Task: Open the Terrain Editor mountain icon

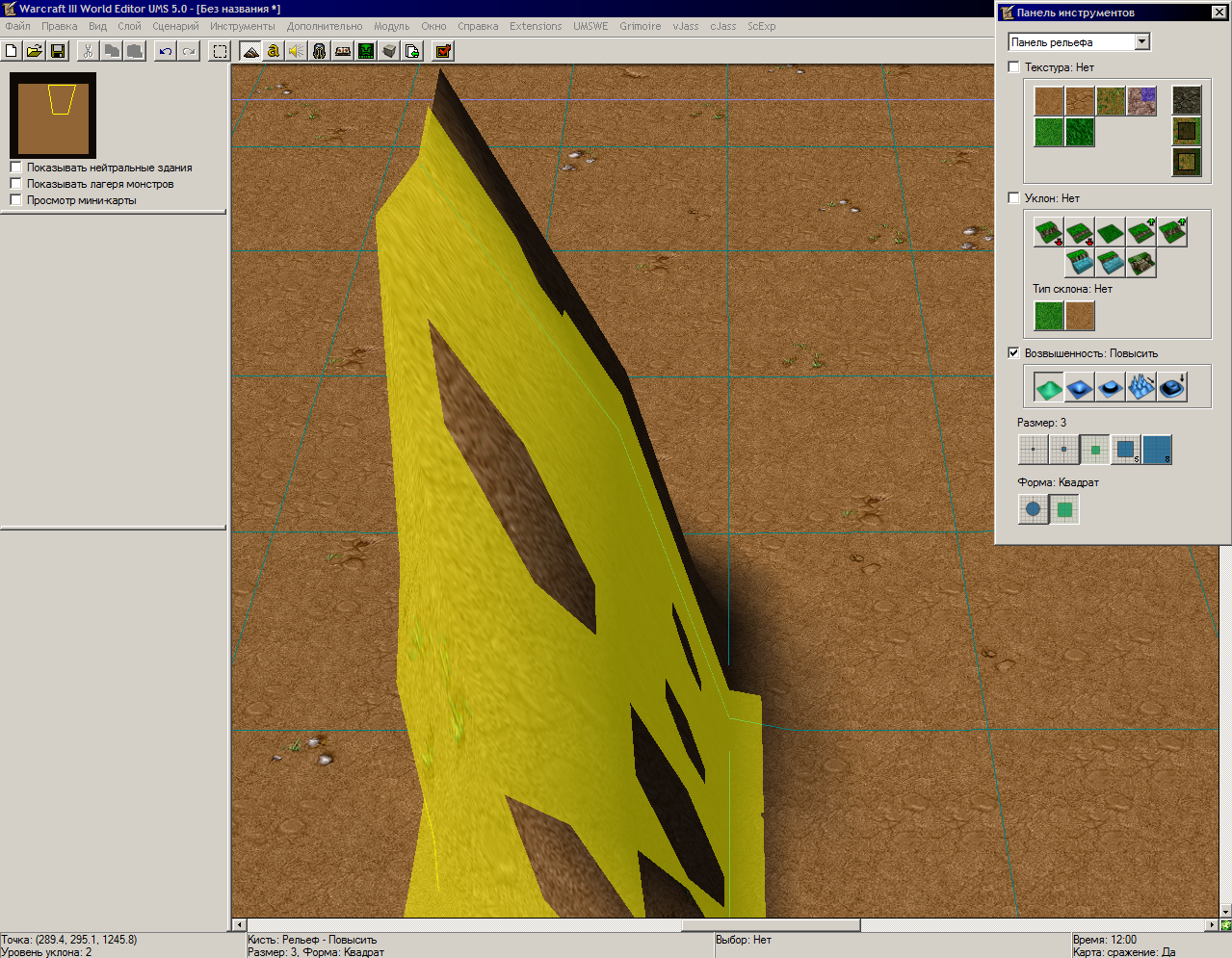Action: click(x=250, y=51)
